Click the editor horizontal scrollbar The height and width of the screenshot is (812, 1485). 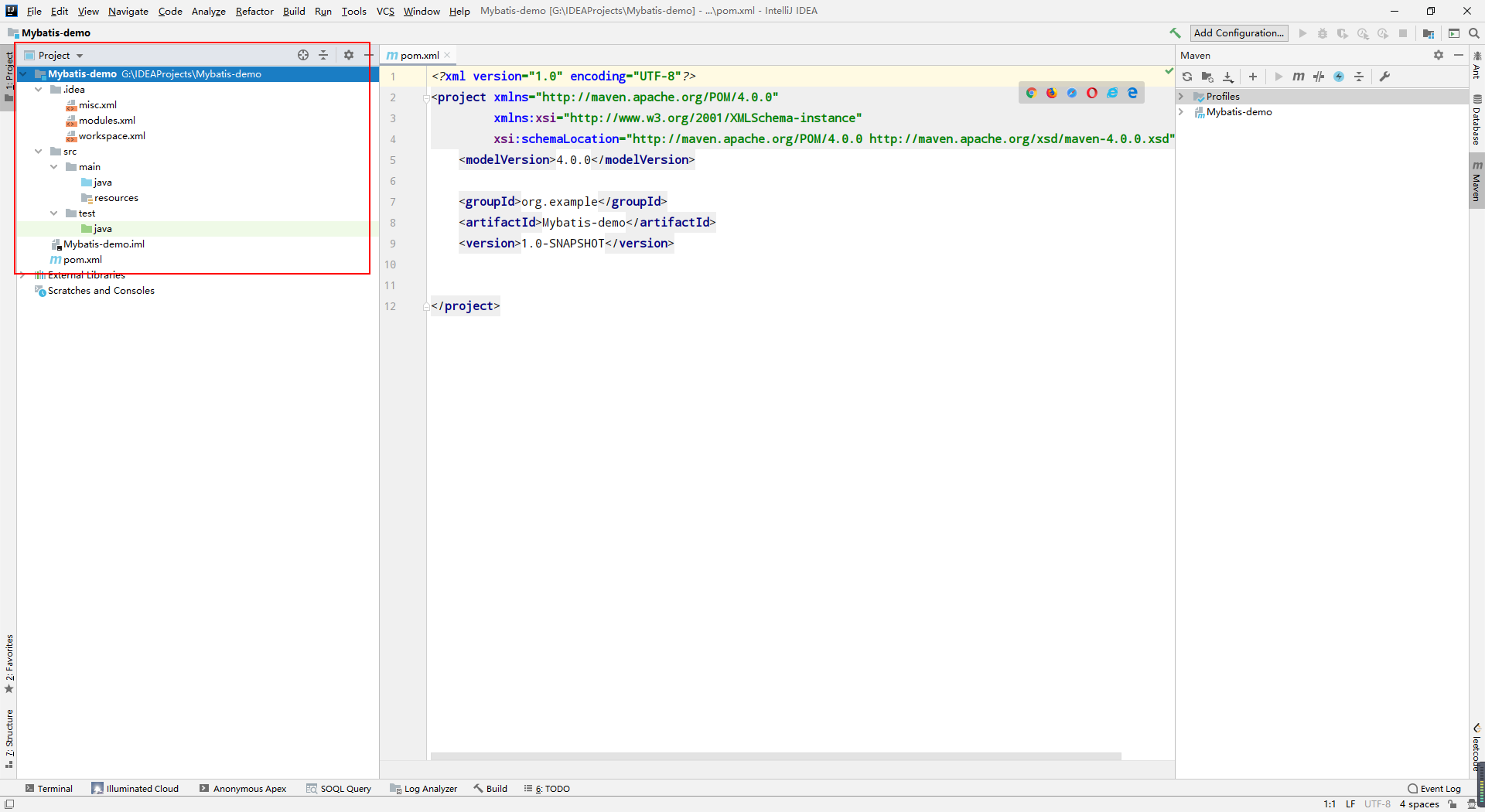click(x=776, y=756)
